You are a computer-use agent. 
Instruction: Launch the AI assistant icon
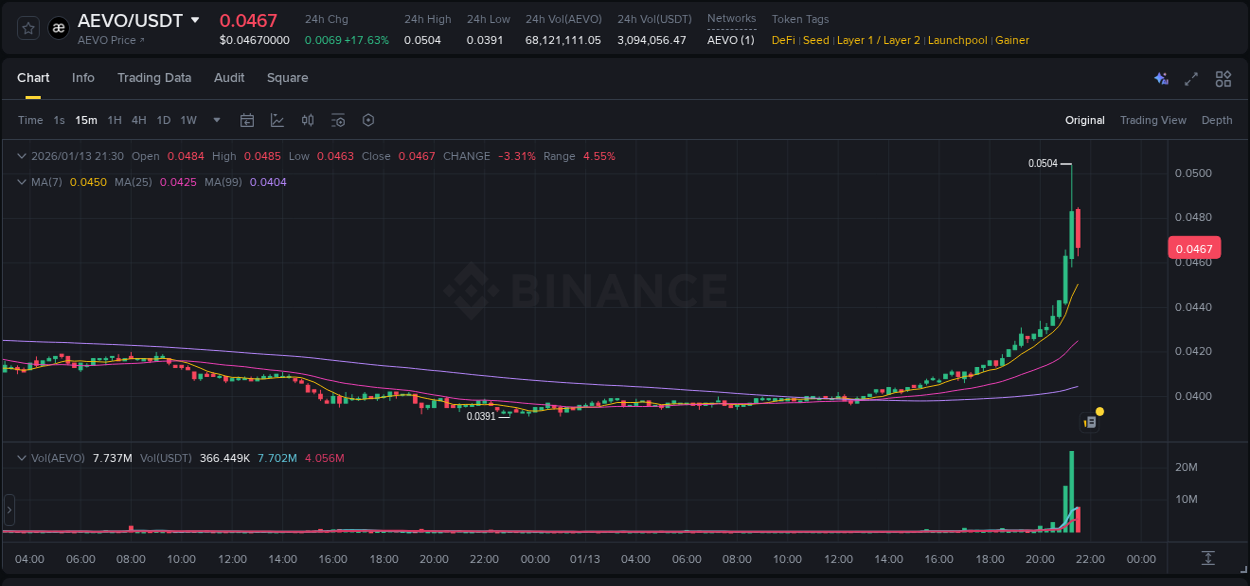[1161, 78]
